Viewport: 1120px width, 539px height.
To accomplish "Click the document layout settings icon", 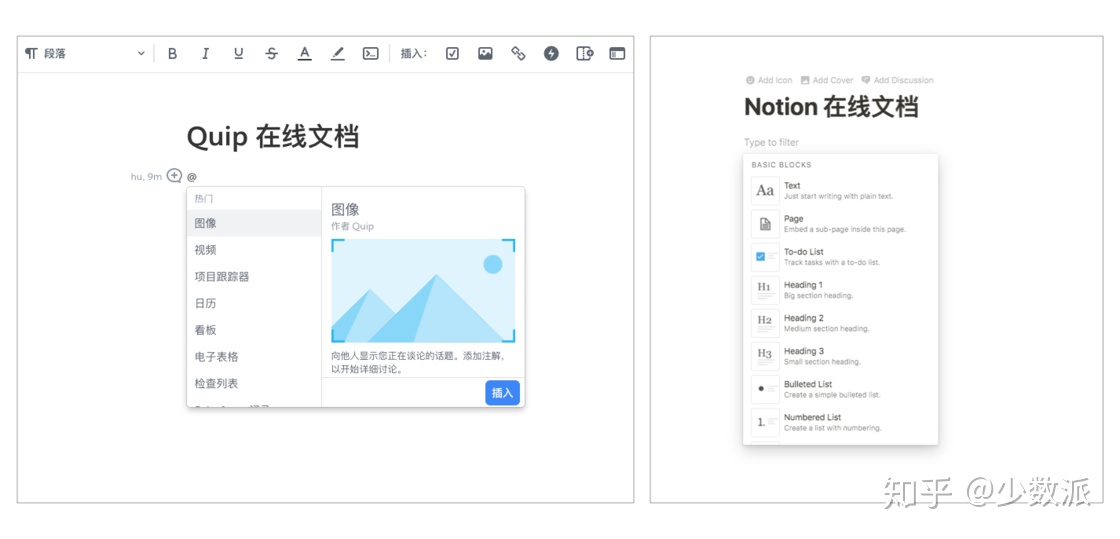I will [x=585, y=54].
